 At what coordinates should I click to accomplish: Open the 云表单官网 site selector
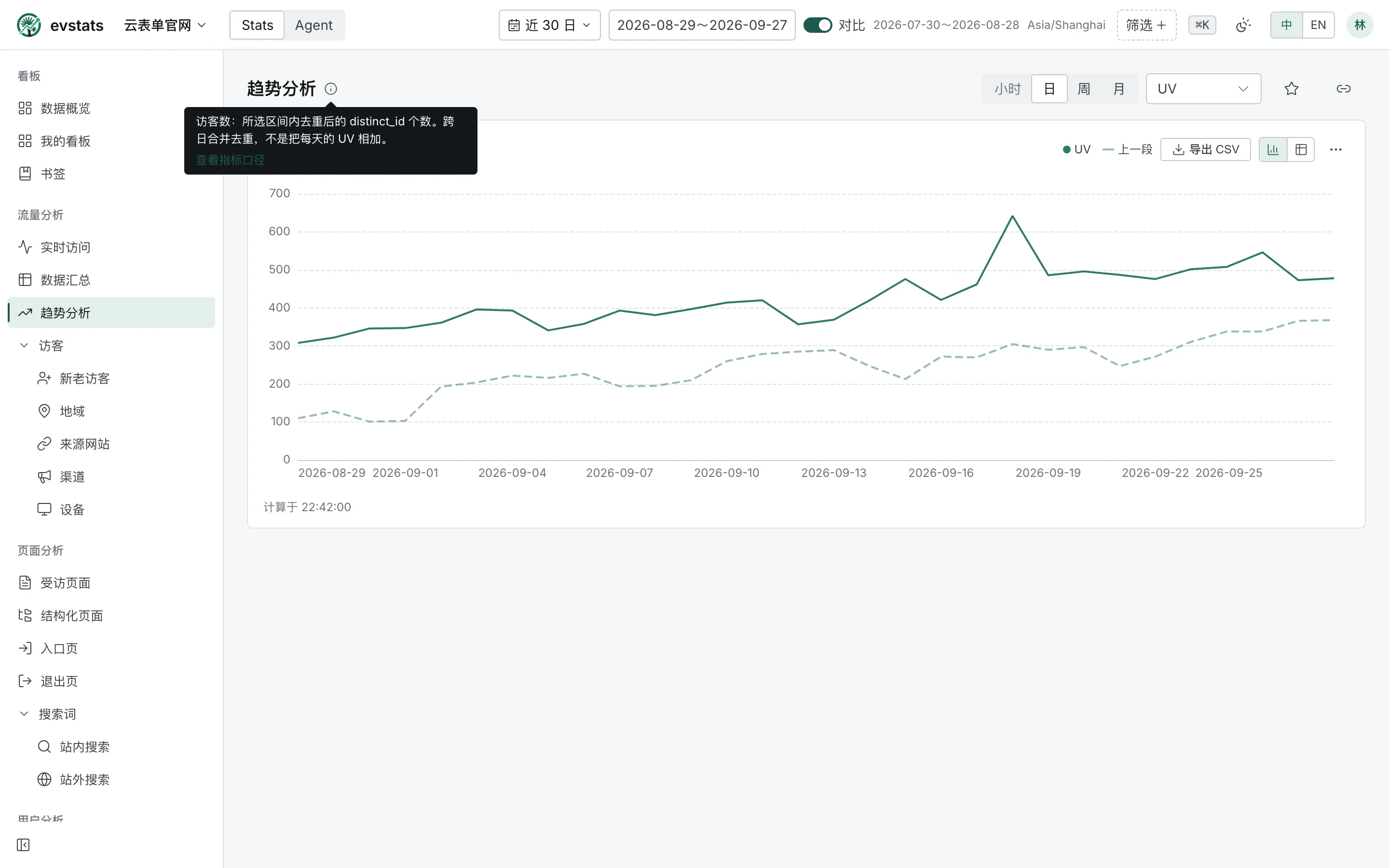[x=165, y=25]
